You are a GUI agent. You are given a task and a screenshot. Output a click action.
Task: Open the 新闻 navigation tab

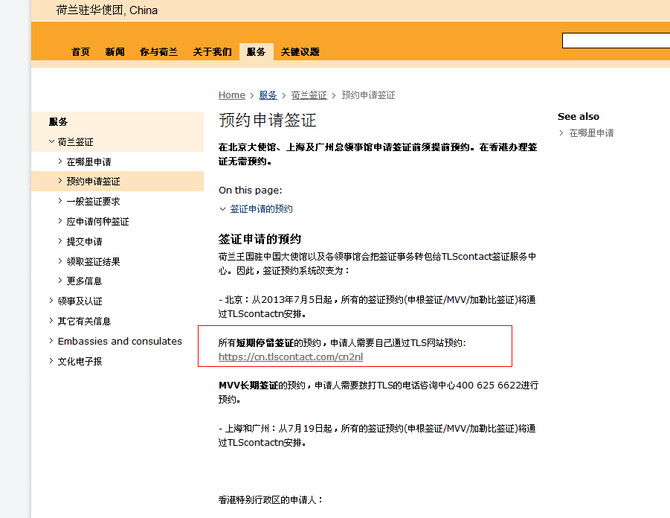pyautogui.click(x=115, y=52)
